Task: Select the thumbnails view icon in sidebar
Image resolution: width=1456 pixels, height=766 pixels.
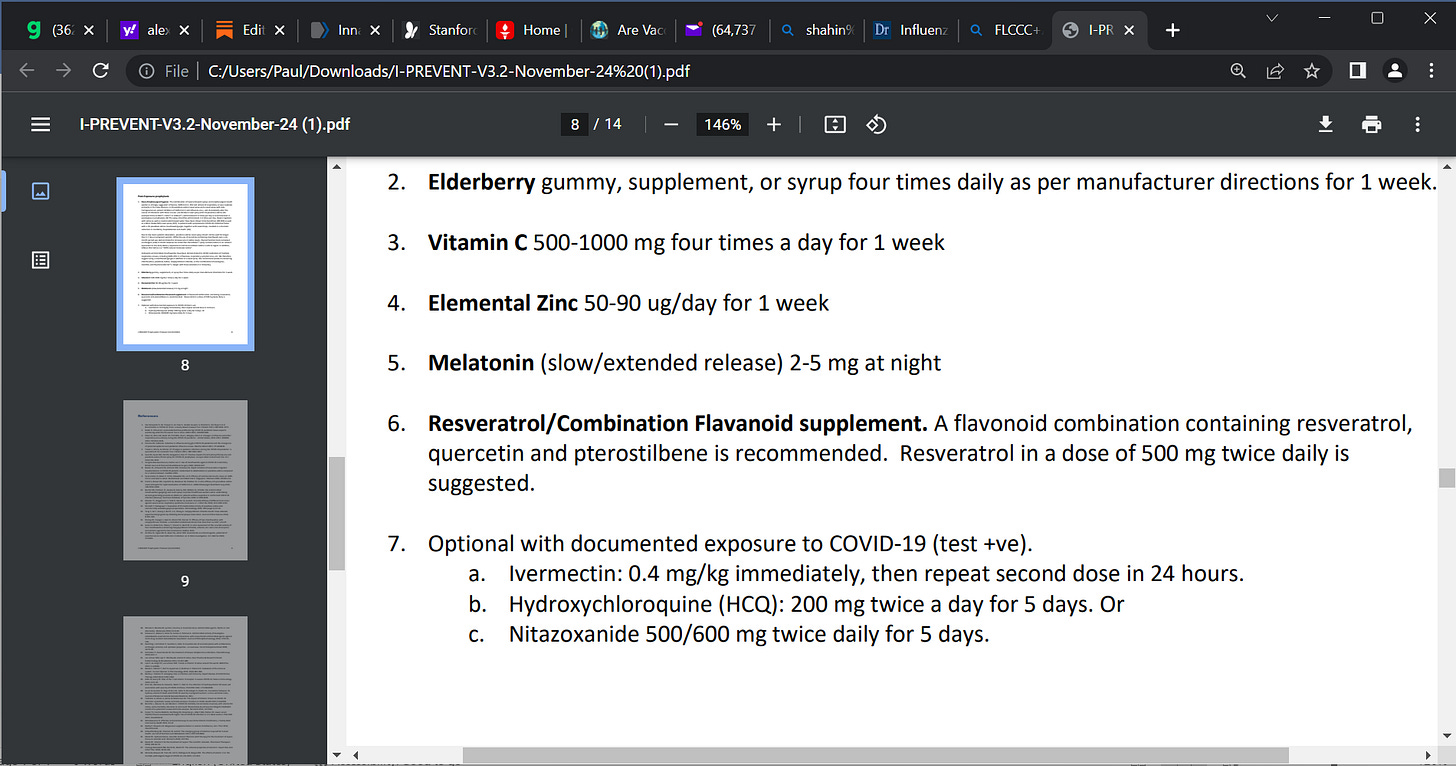Action: [x=40, y=190]
